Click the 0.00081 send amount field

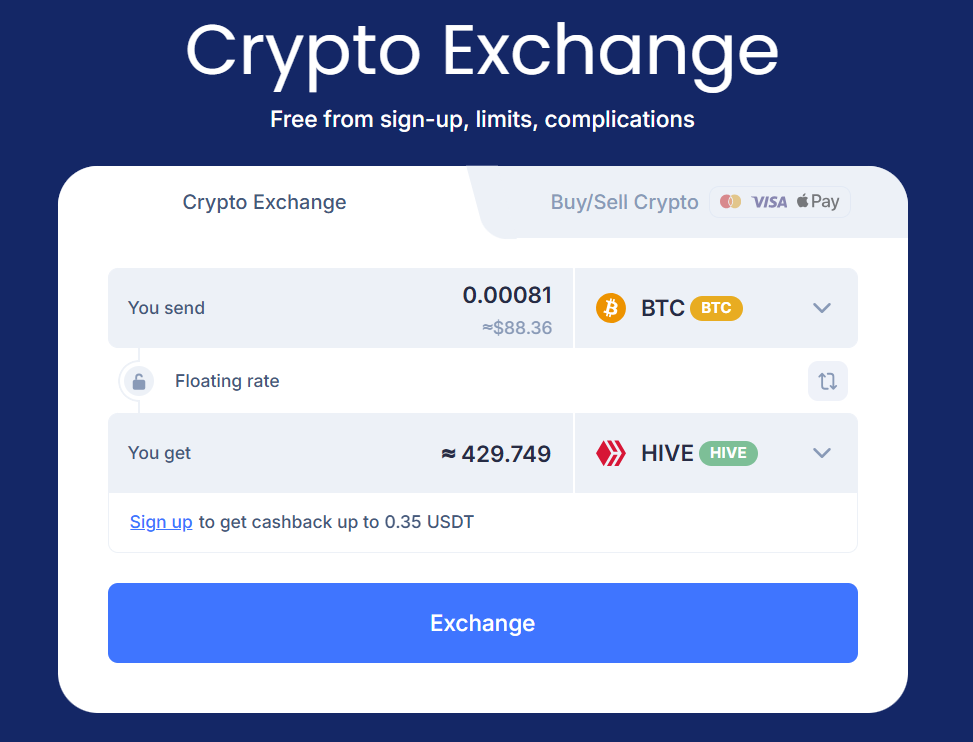pyautogui.click(x=340, y=308)
